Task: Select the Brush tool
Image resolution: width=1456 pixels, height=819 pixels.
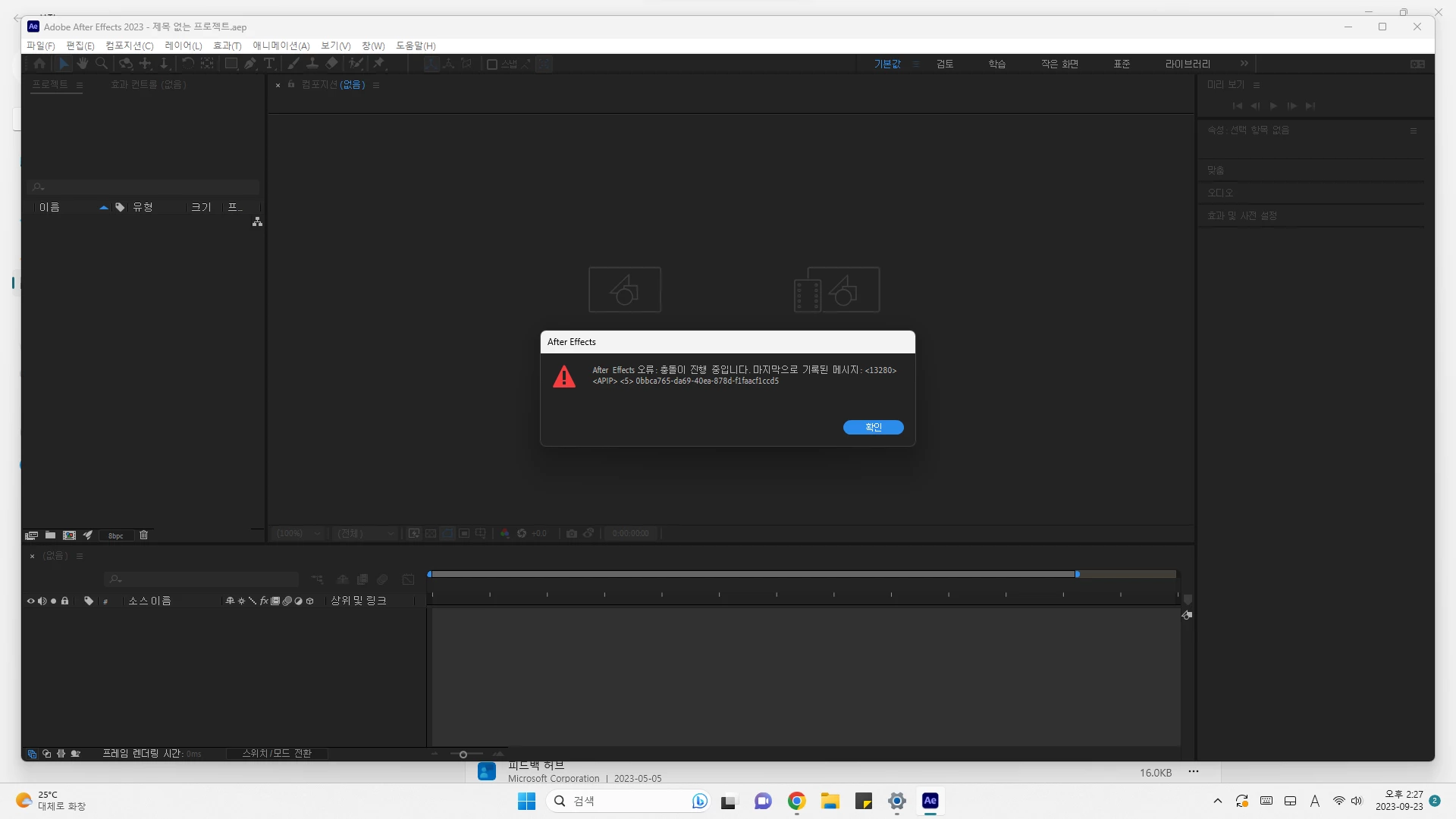Action: (x=293, y=64)
